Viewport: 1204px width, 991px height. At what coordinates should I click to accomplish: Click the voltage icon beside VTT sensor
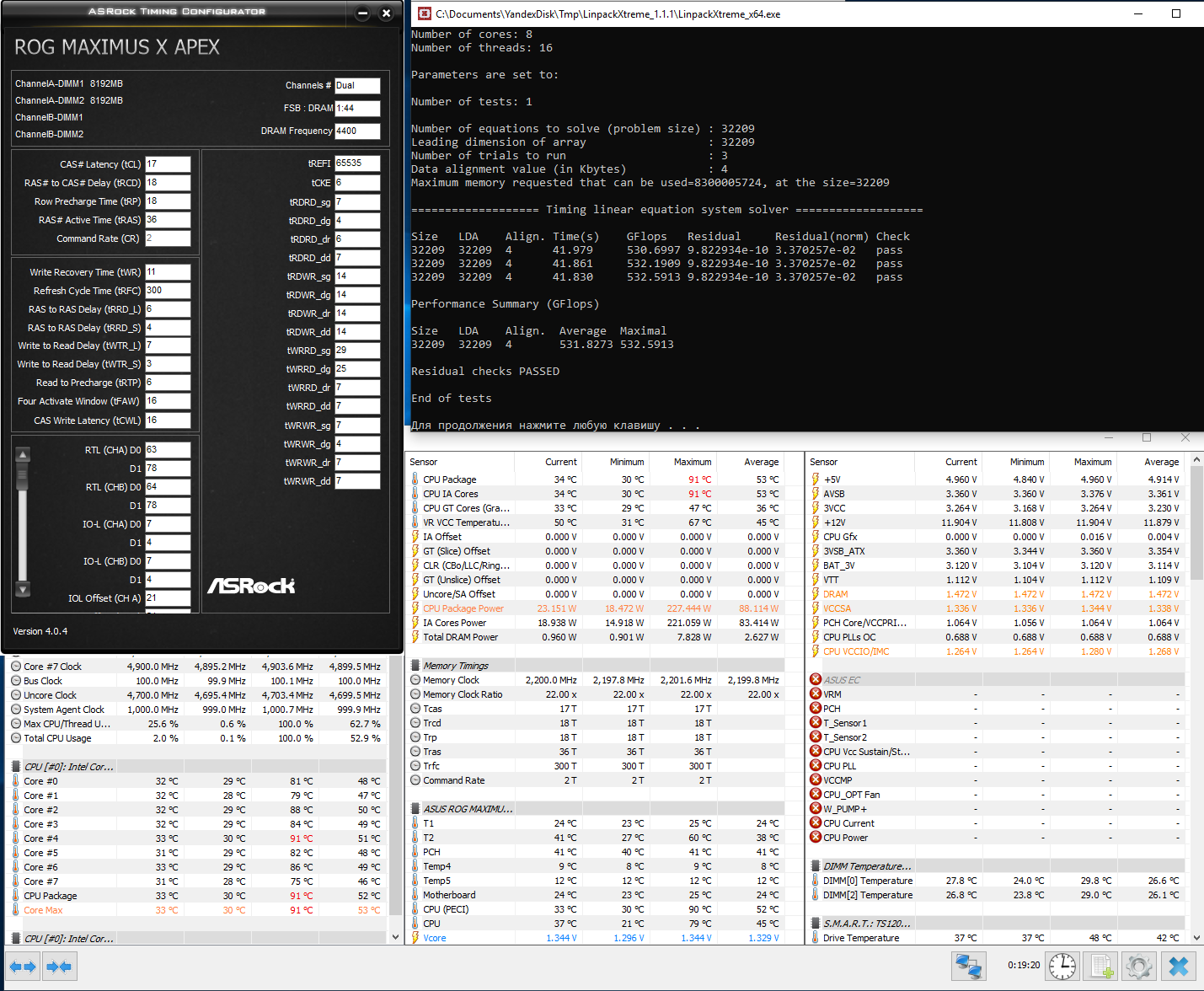coord(815,580)
